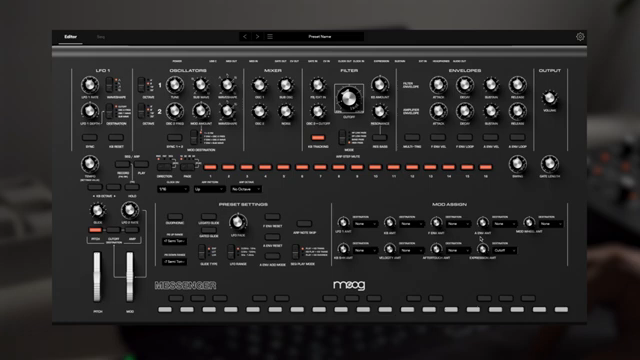Toggle the Duophonic preset button

pos(175,217)
